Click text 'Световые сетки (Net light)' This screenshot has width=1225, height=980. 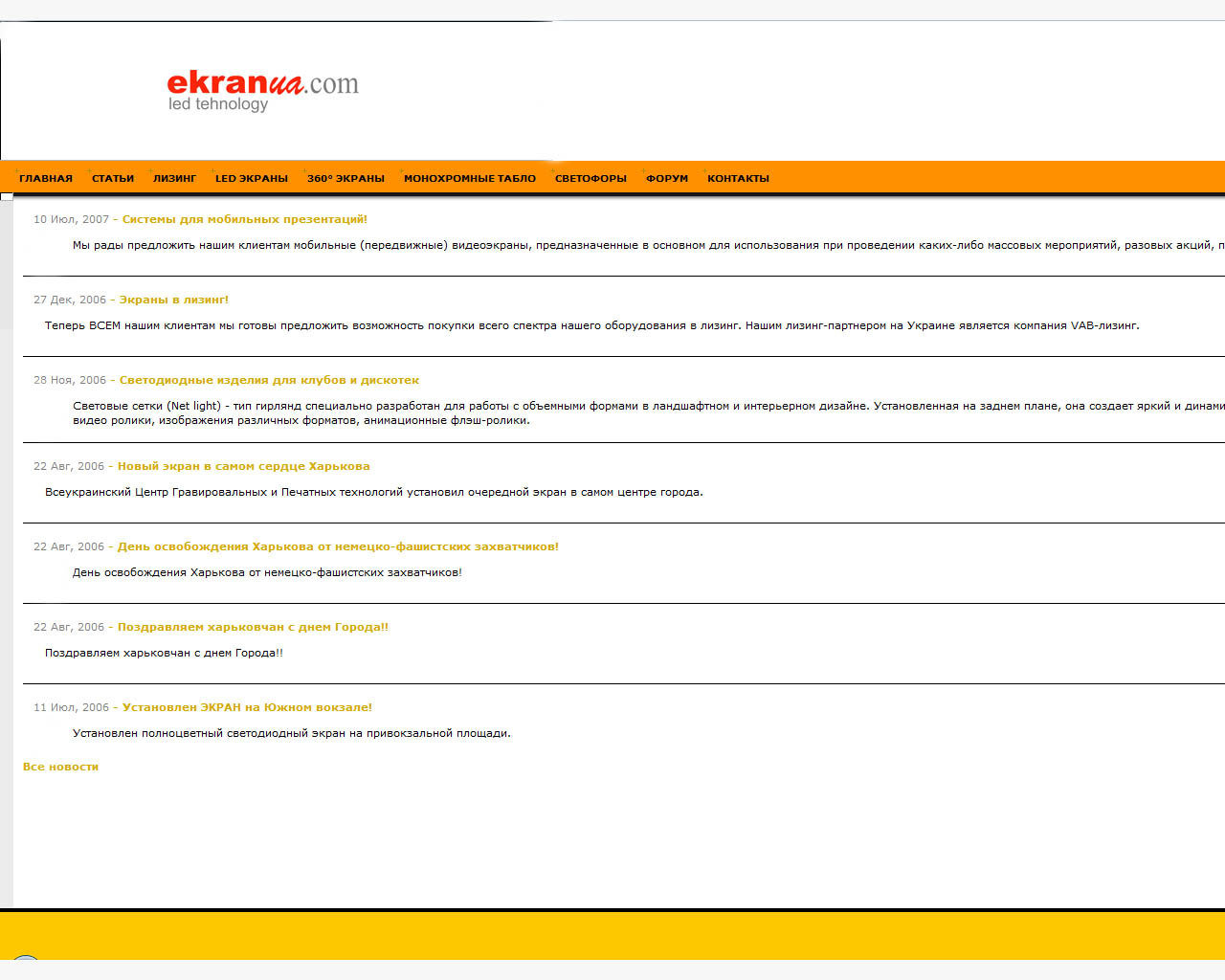tap(146, 406)
